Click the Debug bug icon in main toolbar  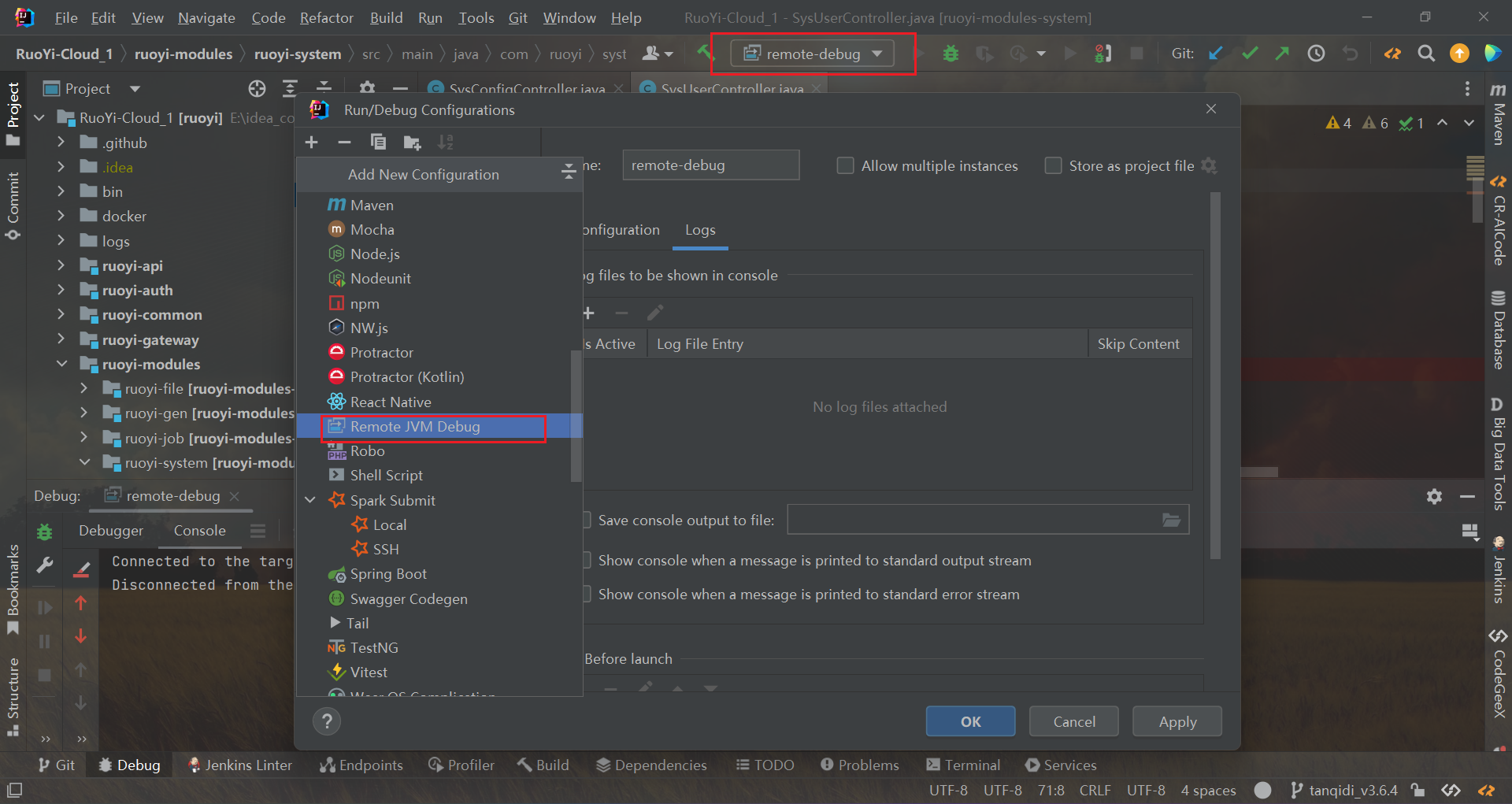coord(951,54)
